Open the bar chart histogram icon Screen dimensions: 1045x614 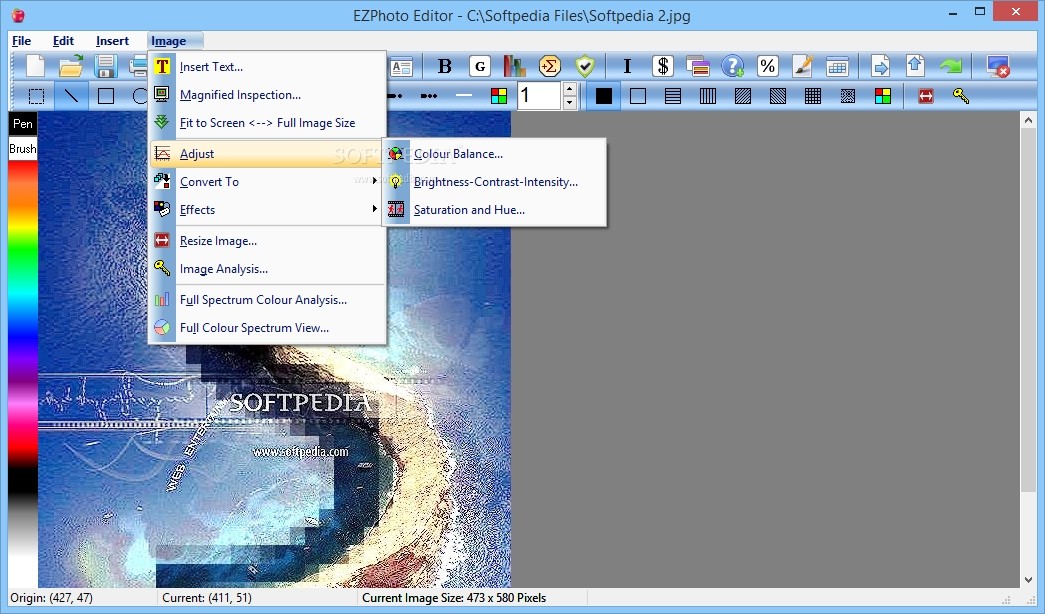(x=514, y=66)
